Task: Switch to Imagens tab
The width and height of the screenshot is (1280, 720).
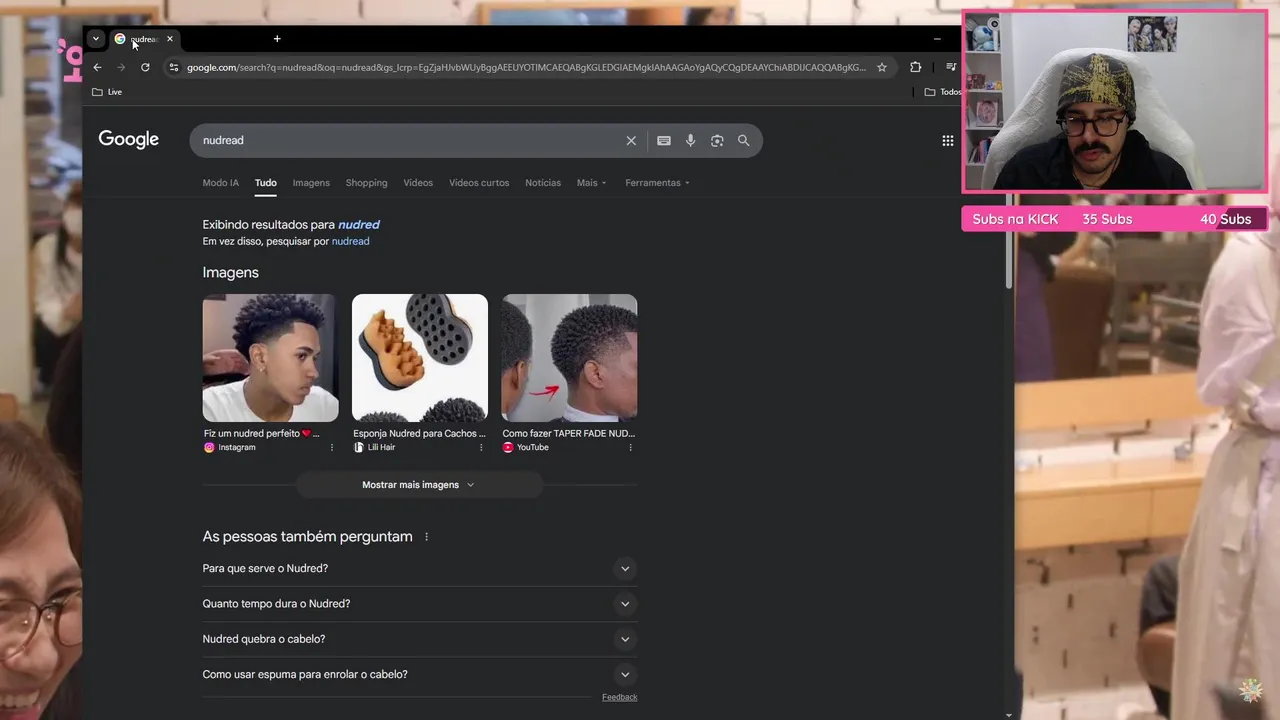Action: (311, 183)
